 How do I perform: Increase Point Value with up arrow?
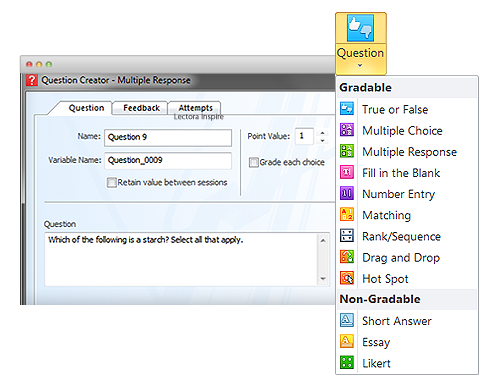(x=322, y=133)
